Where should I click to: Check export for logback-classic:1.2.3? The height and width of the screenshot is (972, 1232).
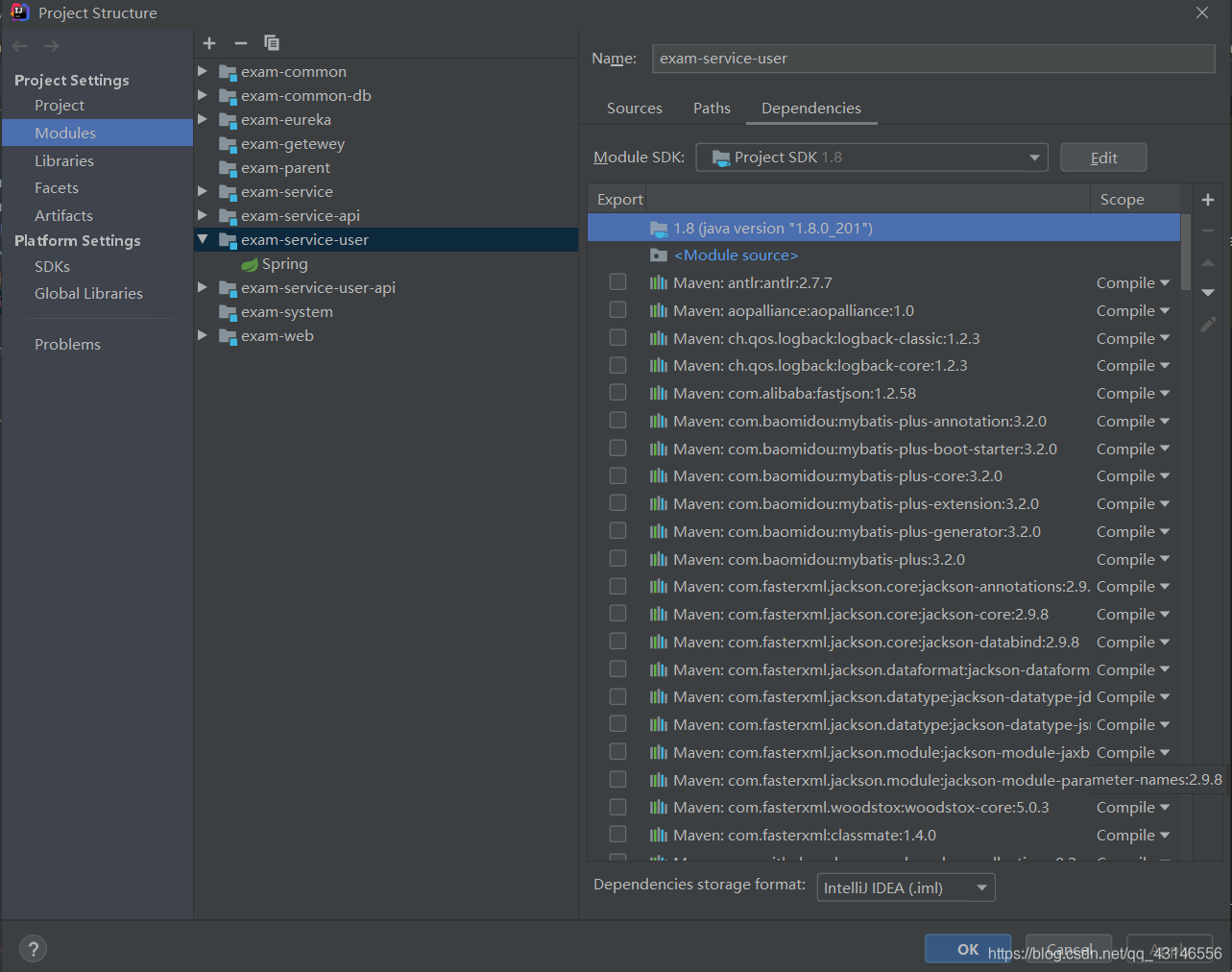pyautogui.click(x=617, y=338)
